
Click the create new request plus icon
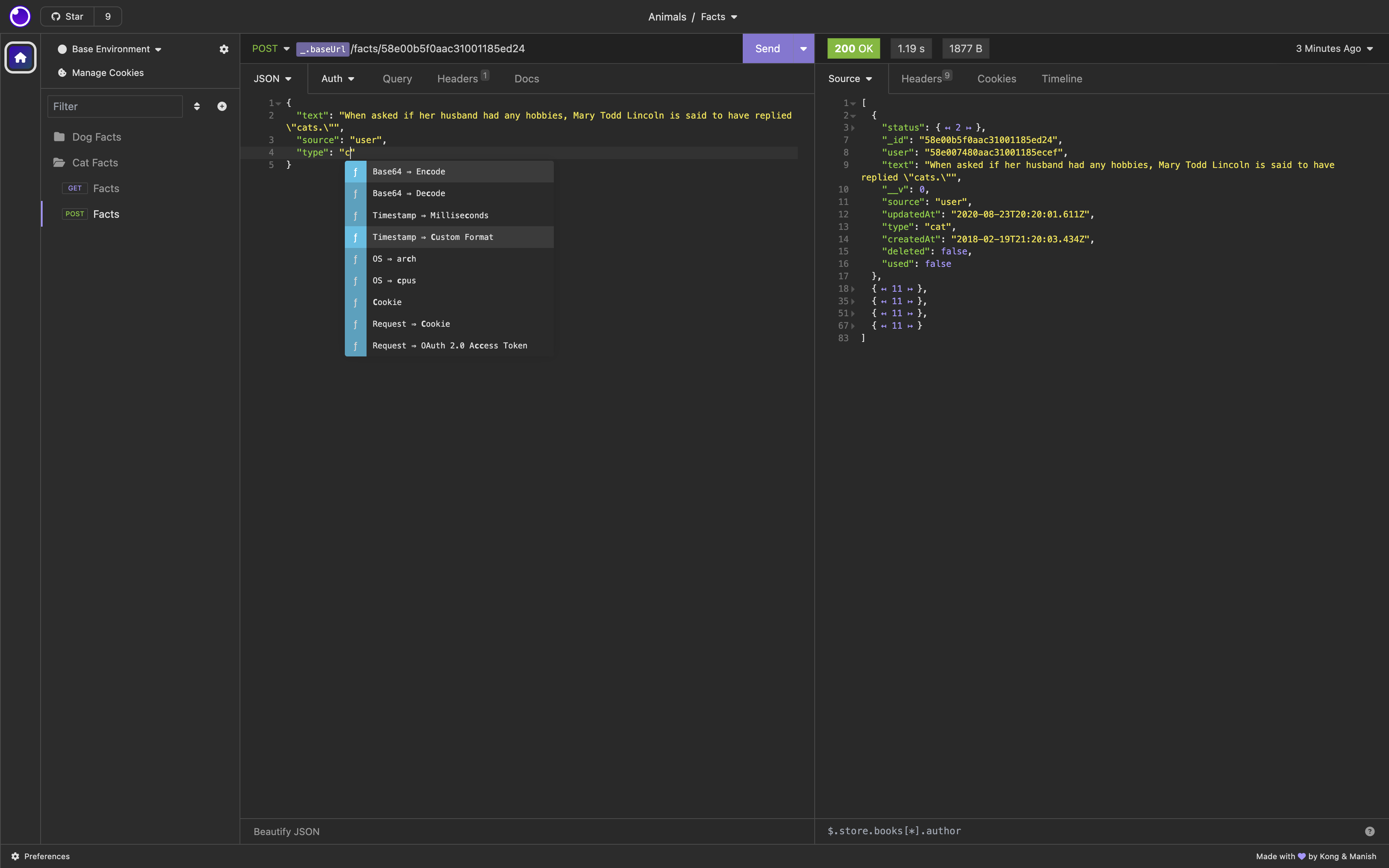coord(222,106)
